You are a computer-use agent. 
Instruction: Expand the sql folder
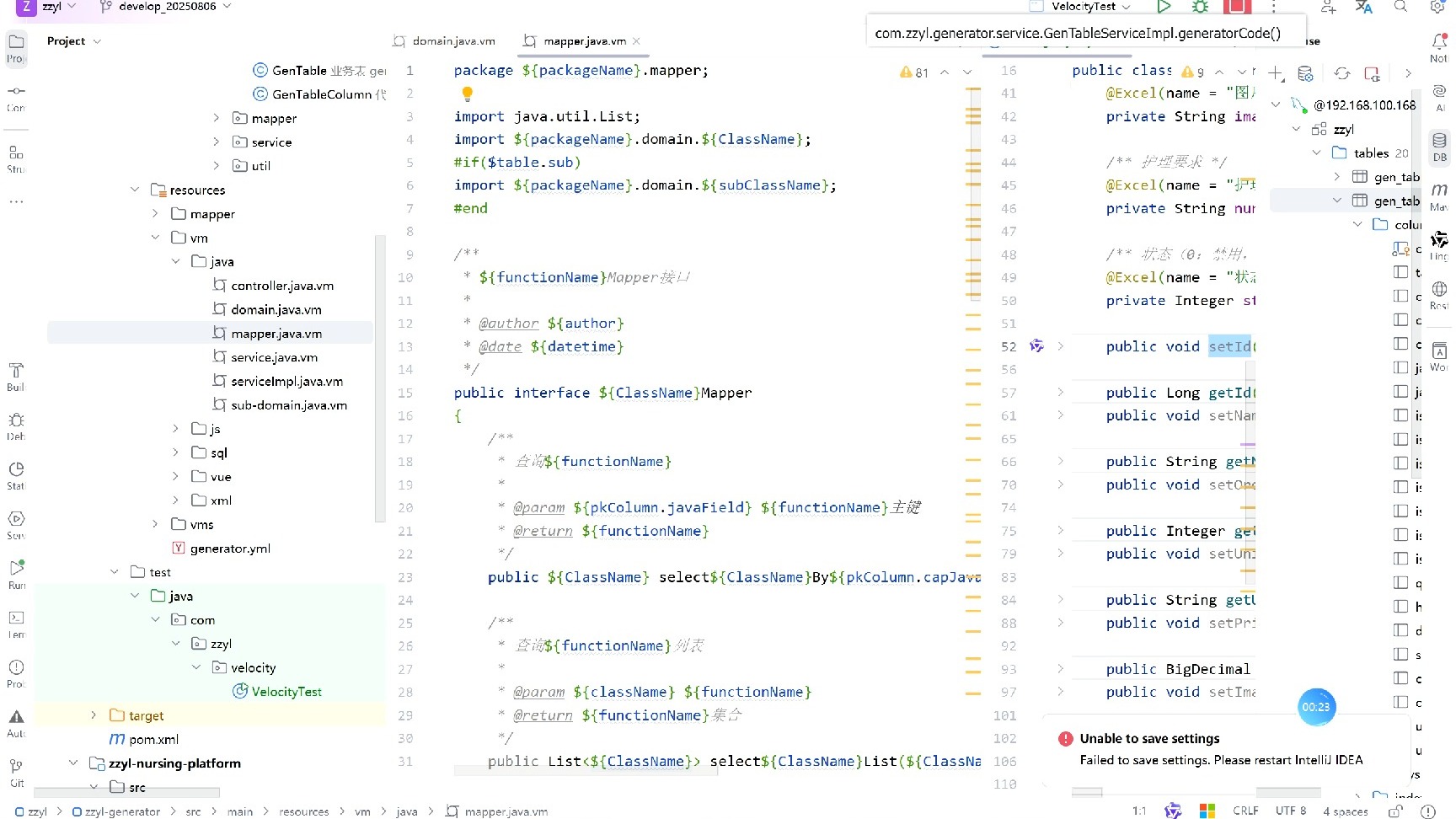[175, 452]
